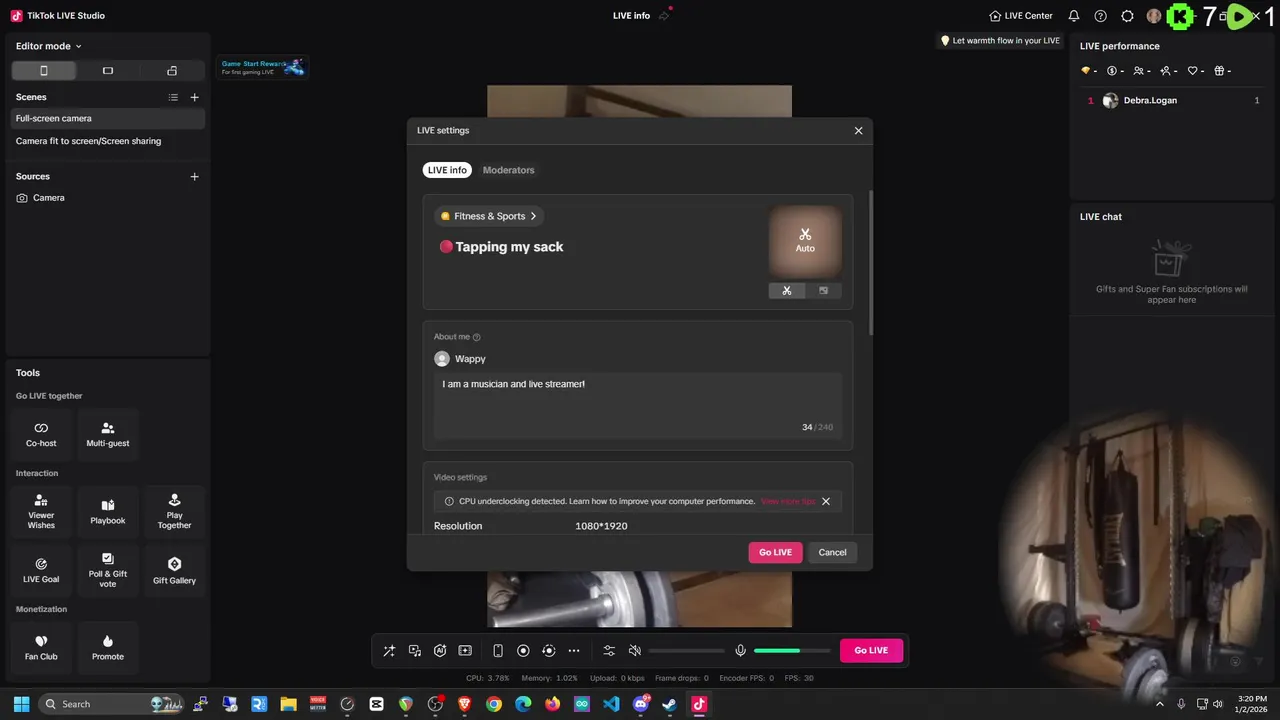Select the dual-screen layout mode
This screenshot has width=1280, height=720.
pyautogui.click(x=172, y=71)
